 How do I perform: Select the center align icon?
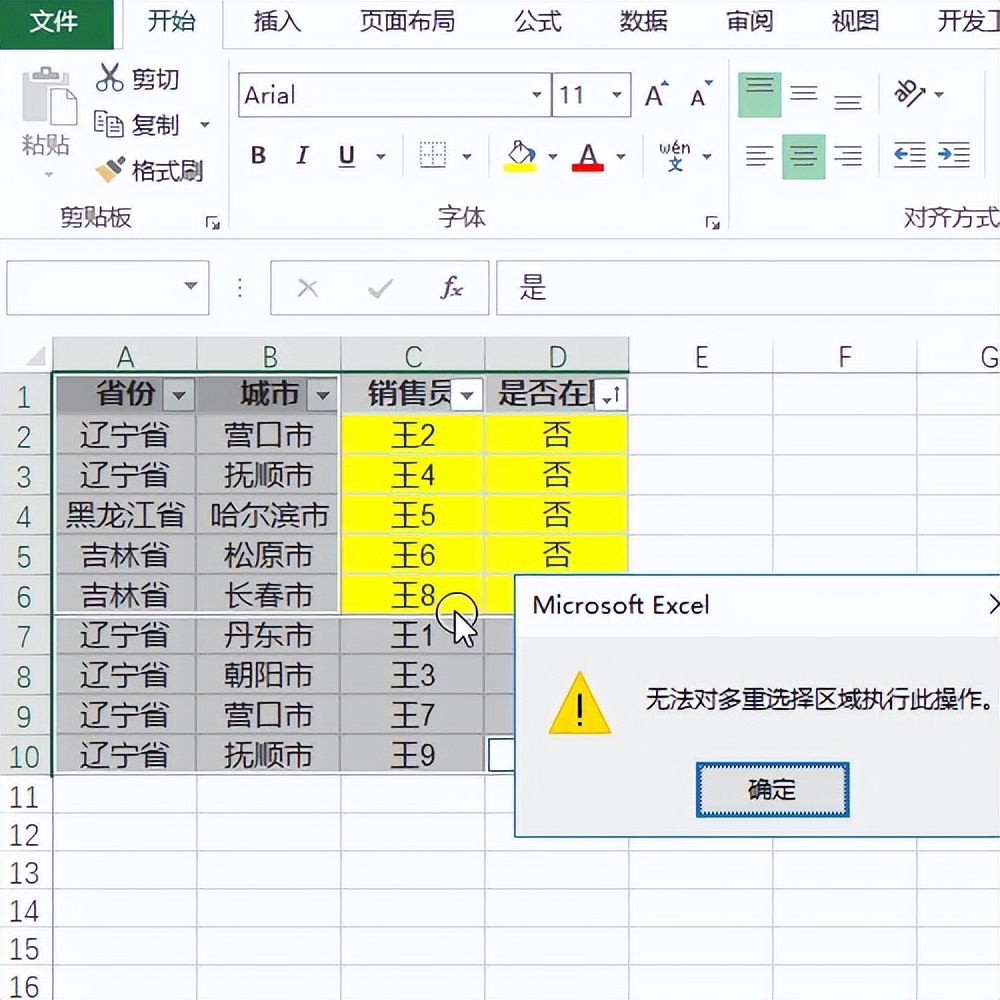pyautogui.click(x=803, y=156)
